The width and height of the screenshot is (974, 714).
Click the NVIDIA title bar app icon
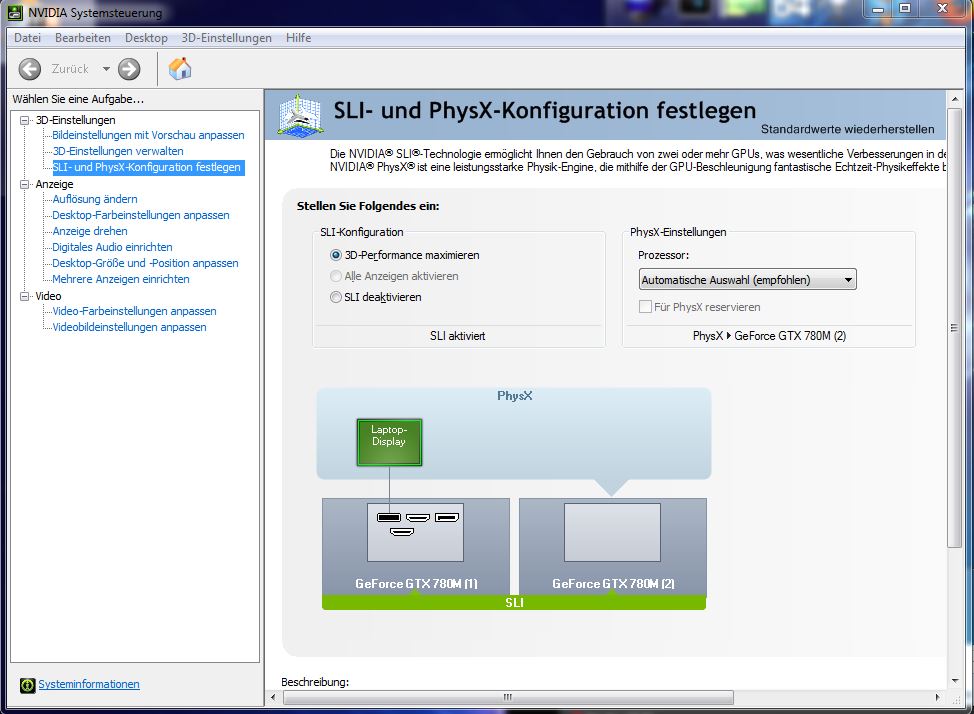[x=15, y=12]
